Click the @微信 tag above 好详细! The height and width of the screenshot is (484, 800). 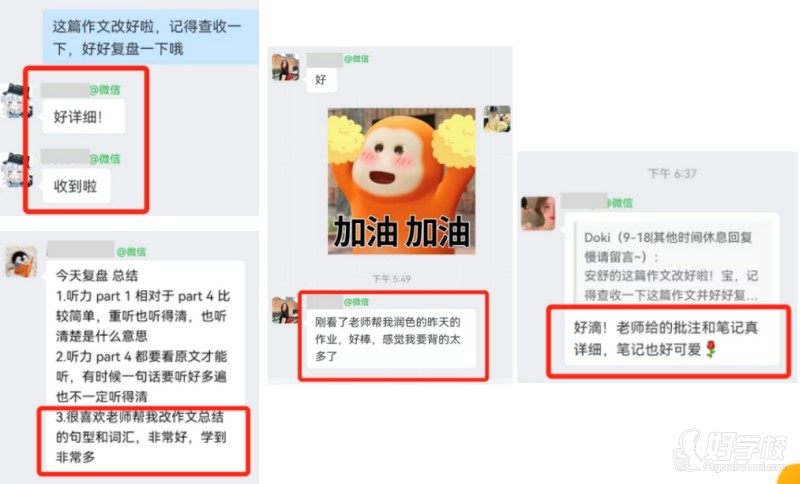[105, 90]
